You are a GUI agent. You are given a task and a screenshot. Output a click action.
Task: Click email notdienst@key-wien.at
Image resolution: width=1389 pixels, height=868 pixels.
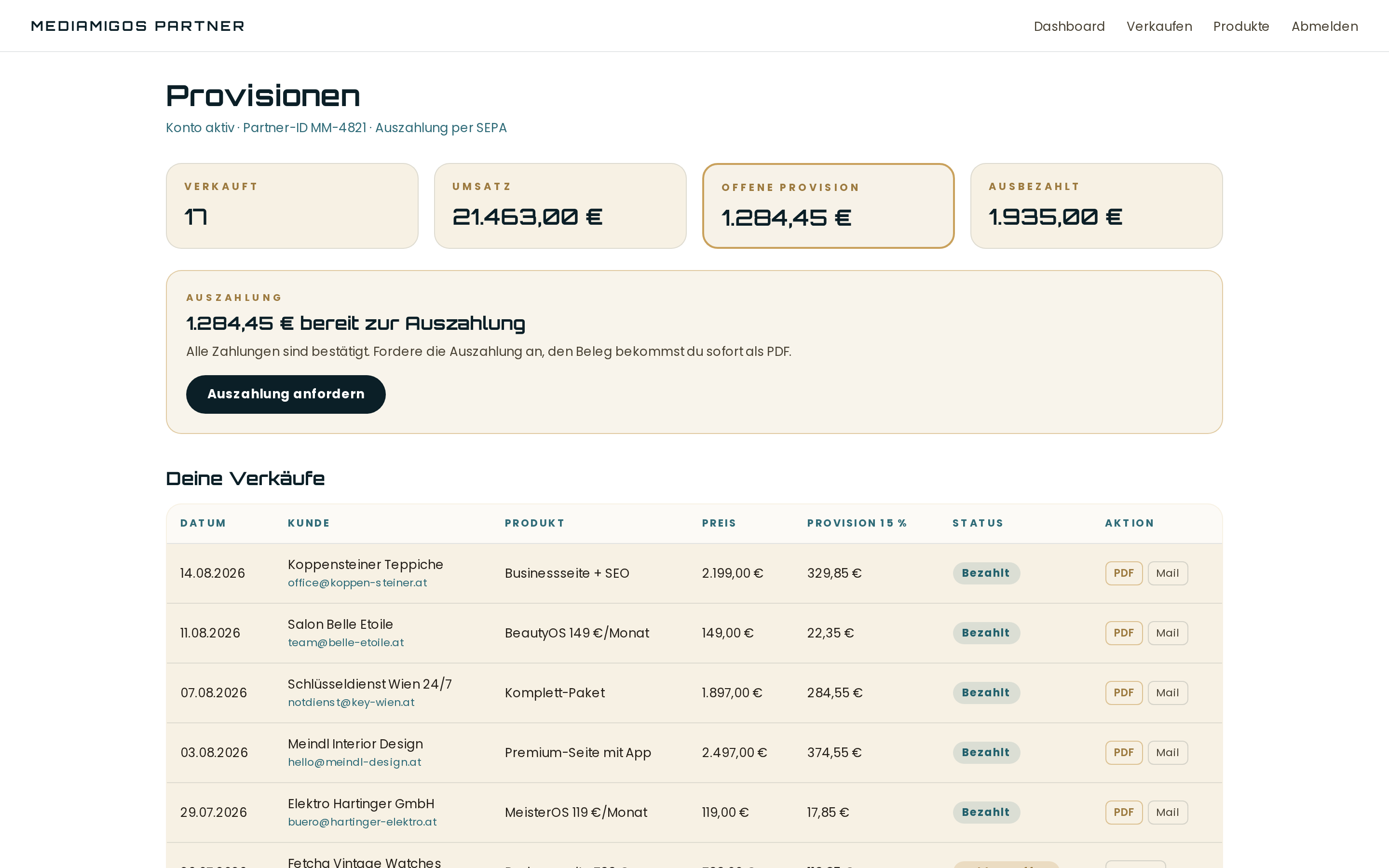(x=351, y=702)
